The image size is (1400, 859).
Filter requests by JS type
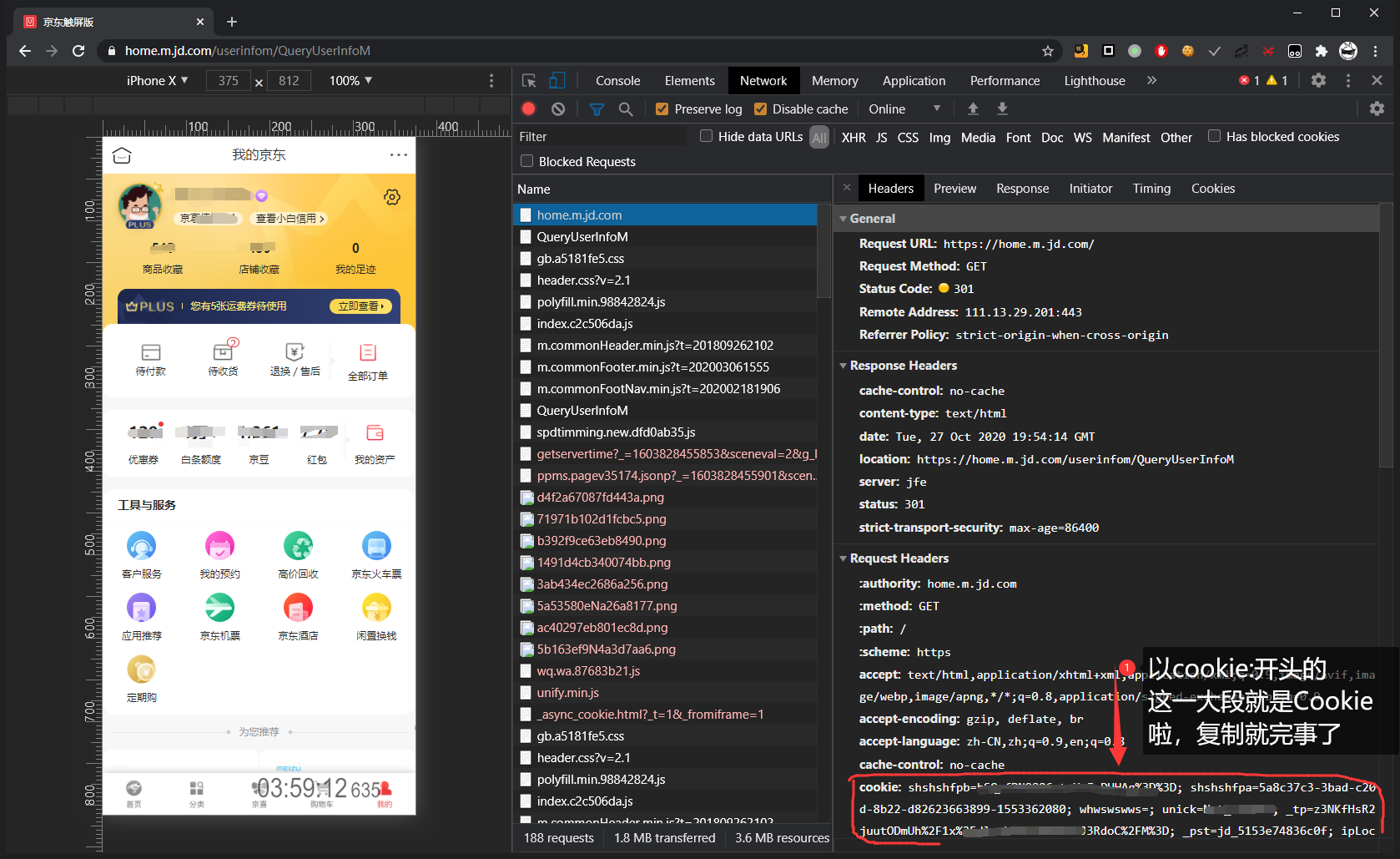pos(882,138)
